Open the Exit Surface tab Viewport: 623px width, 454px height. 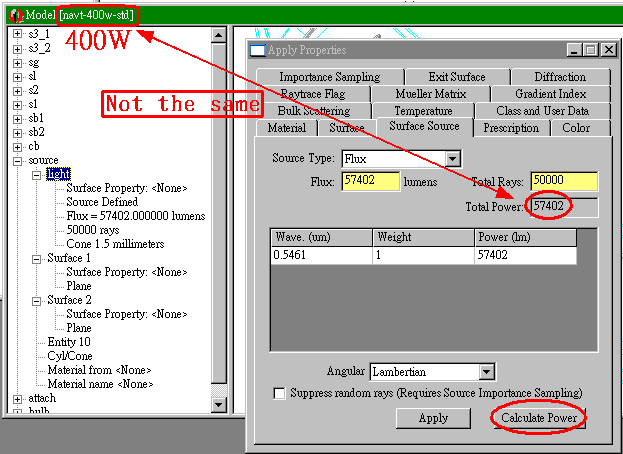coord(457,77)
